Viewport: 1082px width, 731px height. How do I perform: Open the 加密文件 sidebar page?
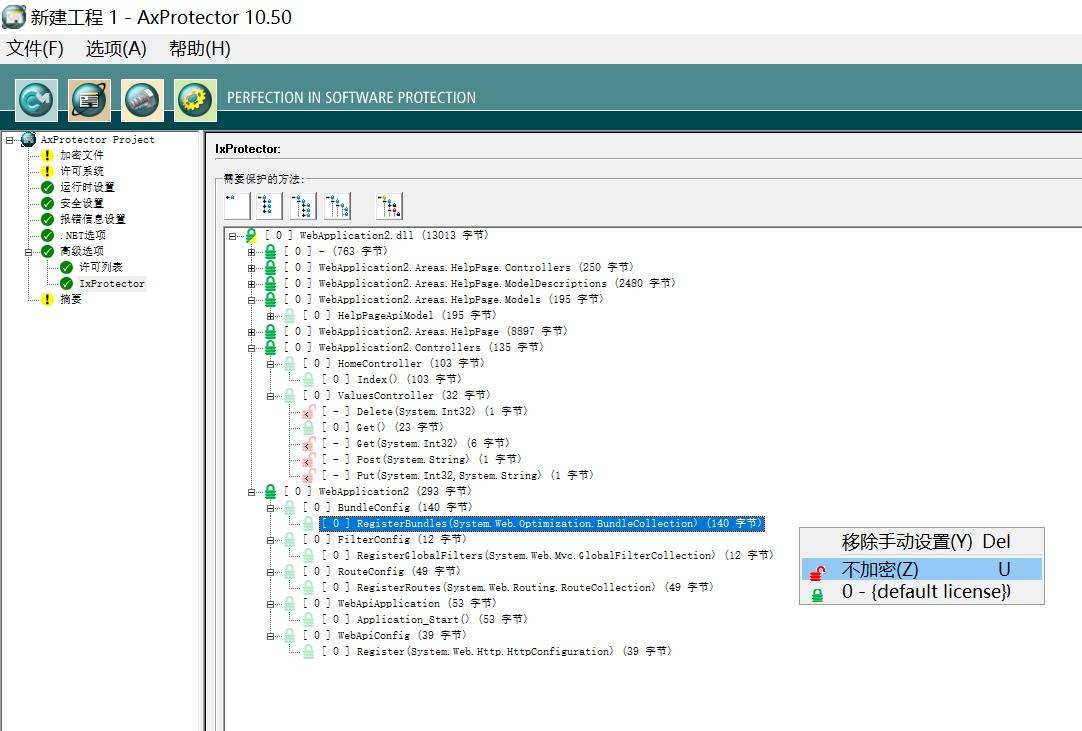click(x=81, y=155)
